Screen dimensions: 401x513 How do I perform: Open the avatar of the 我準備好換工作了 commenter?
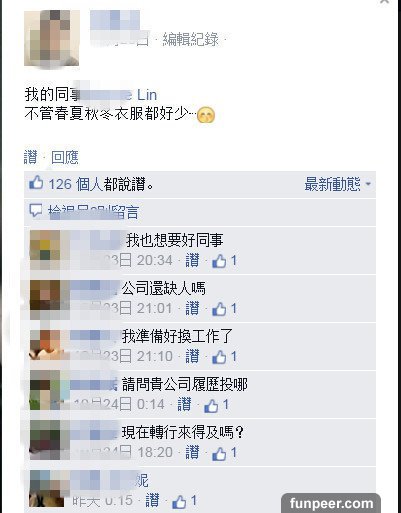[x=45, y=345]
